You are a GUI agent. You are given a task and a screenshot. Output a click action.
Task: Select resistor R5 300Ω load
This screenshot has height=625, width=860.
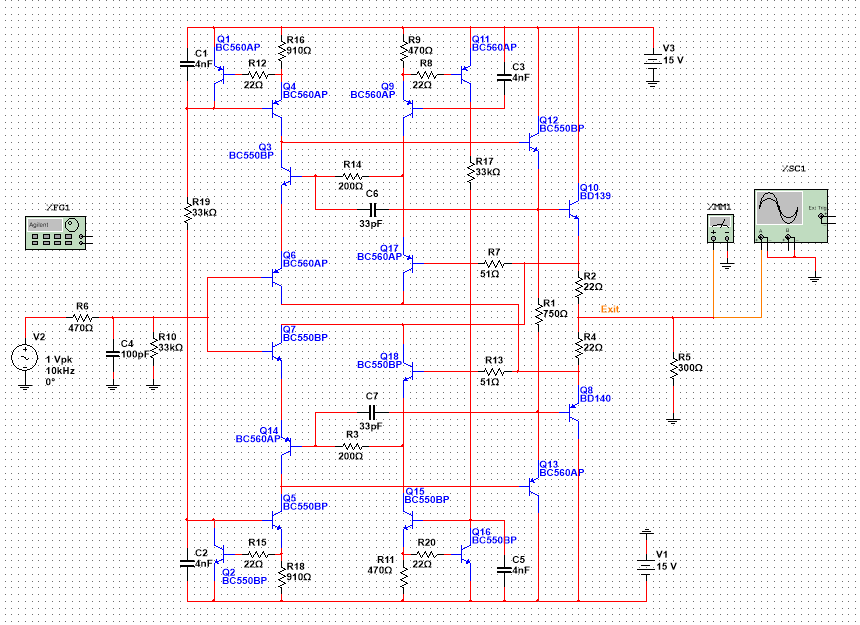pos(674,367)
